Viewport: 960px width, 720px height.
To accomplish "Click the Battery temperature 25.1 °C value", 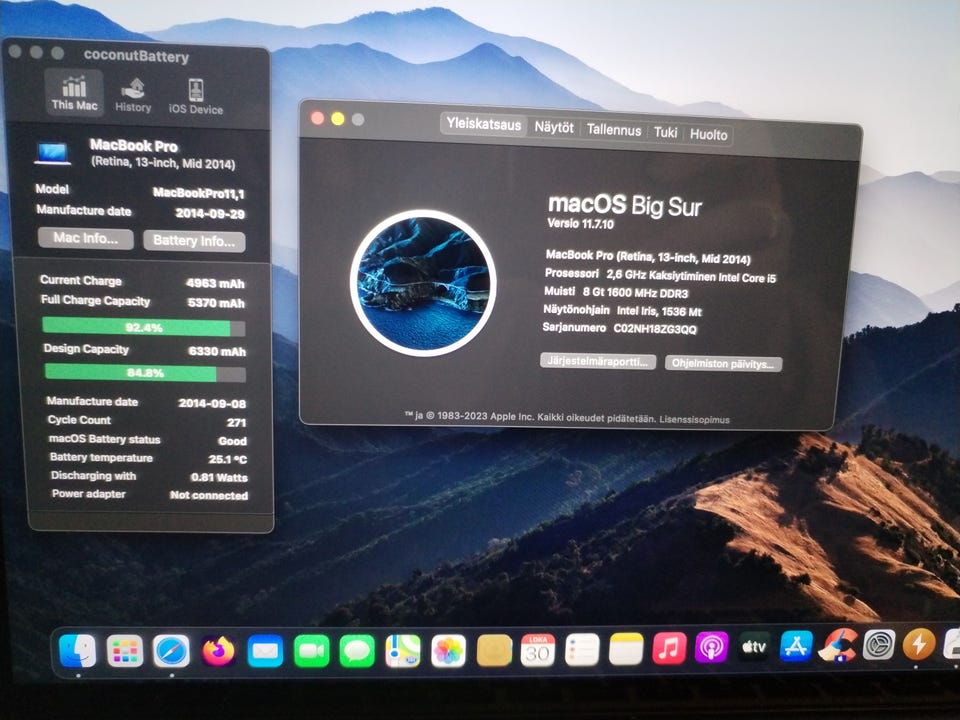I will (227, 459).
